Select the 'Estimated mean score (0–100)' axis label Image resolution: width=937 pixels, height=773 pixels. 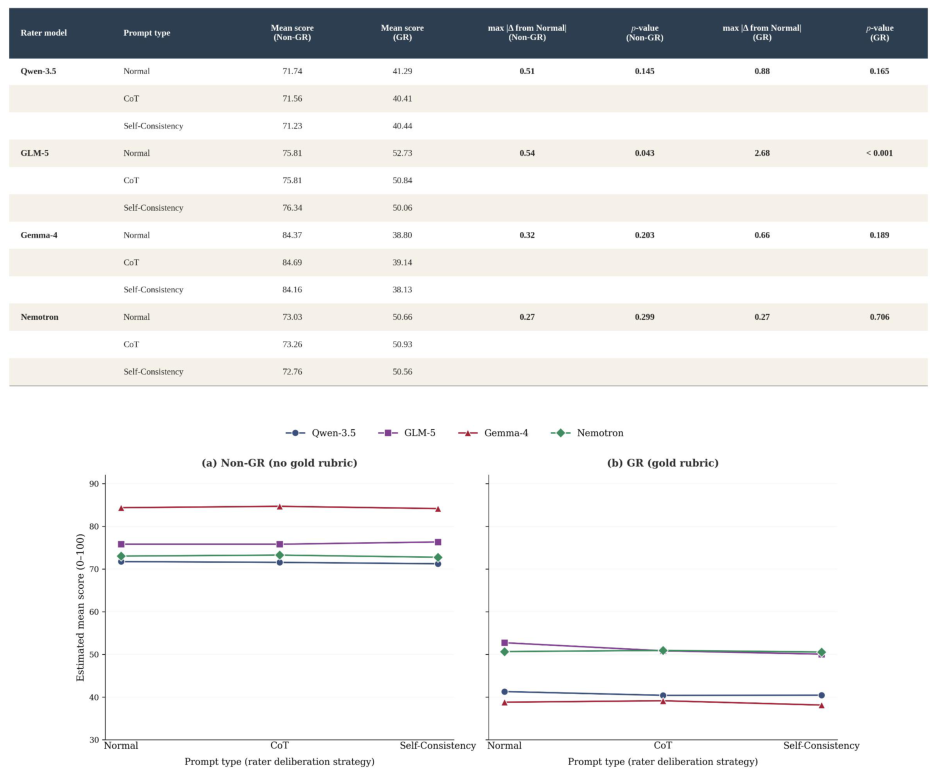coord(81,608)
